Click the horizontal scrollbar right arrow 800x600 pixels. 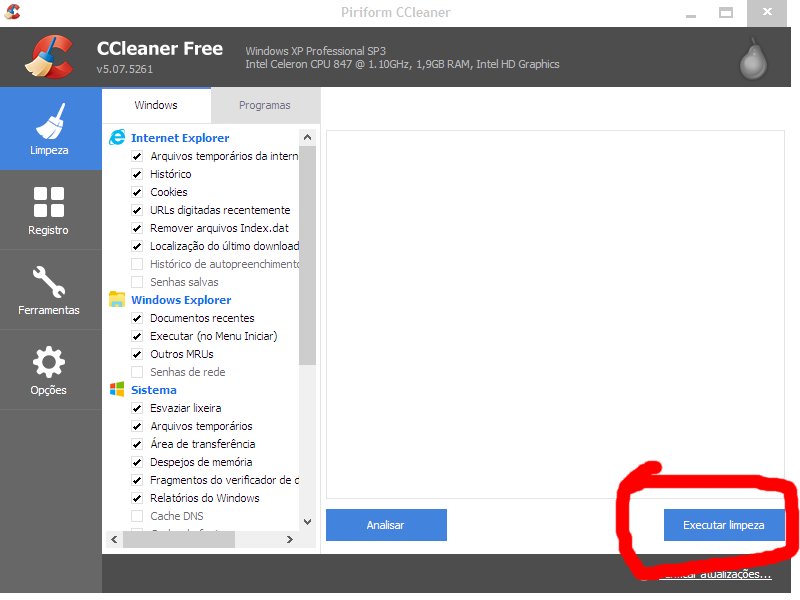pyautogui.click(x=290, y=540)
